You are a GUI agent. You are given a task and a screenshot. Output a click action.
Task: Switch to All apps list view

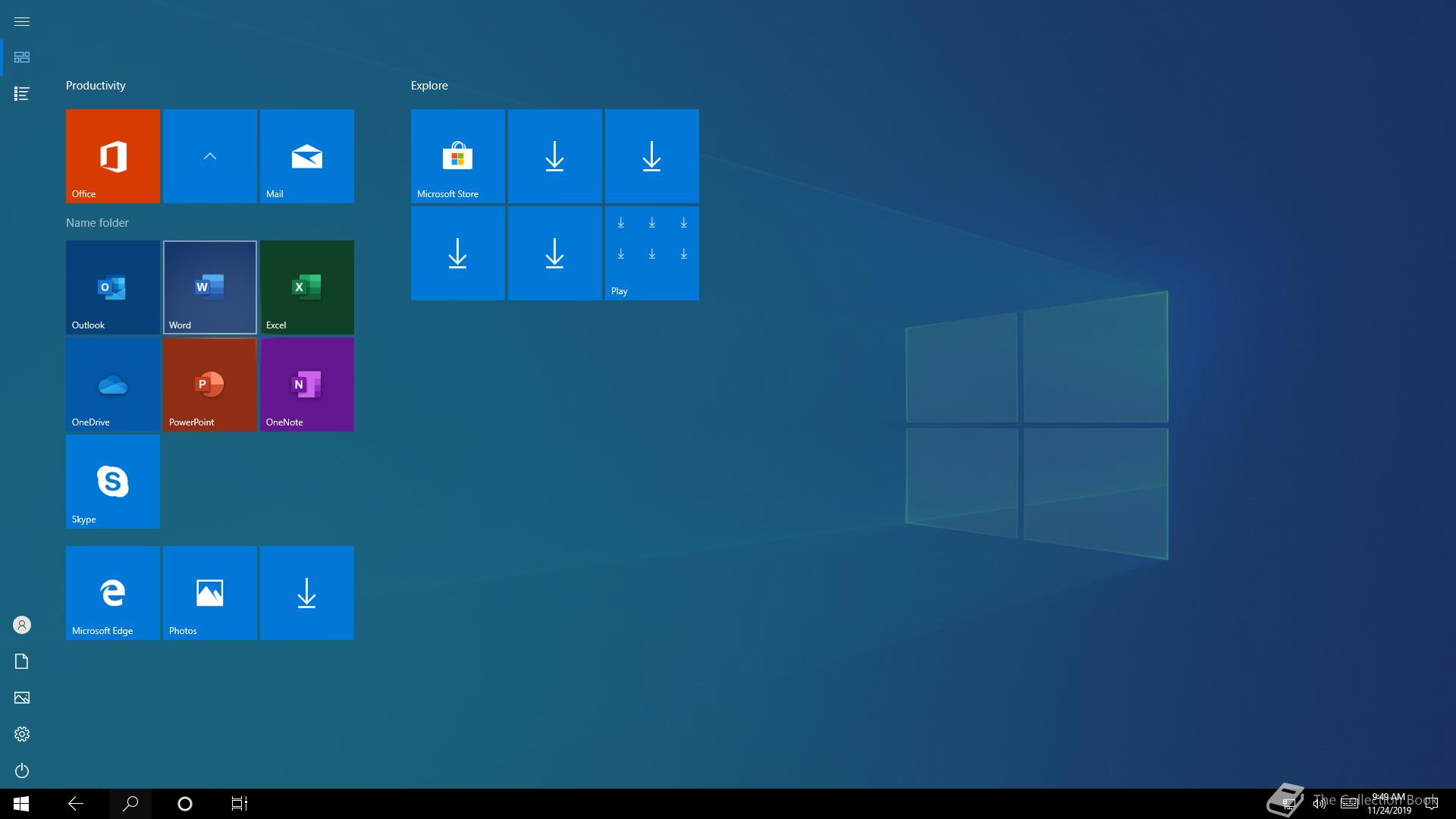[22, 94]
